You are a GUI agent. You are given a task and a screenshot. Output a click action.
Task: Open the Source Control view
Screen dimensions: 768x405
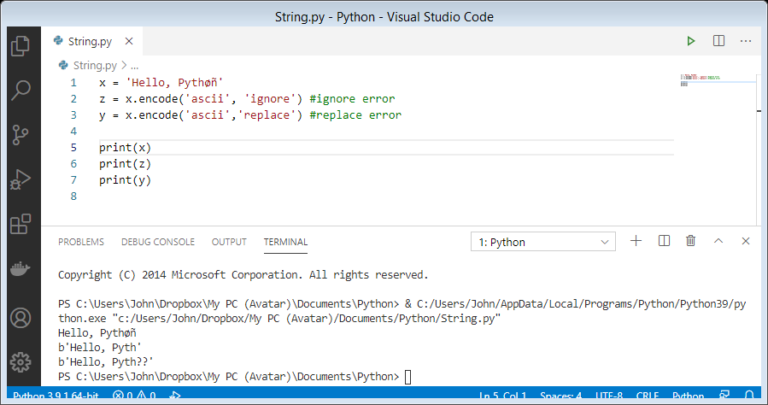point(19,135)
